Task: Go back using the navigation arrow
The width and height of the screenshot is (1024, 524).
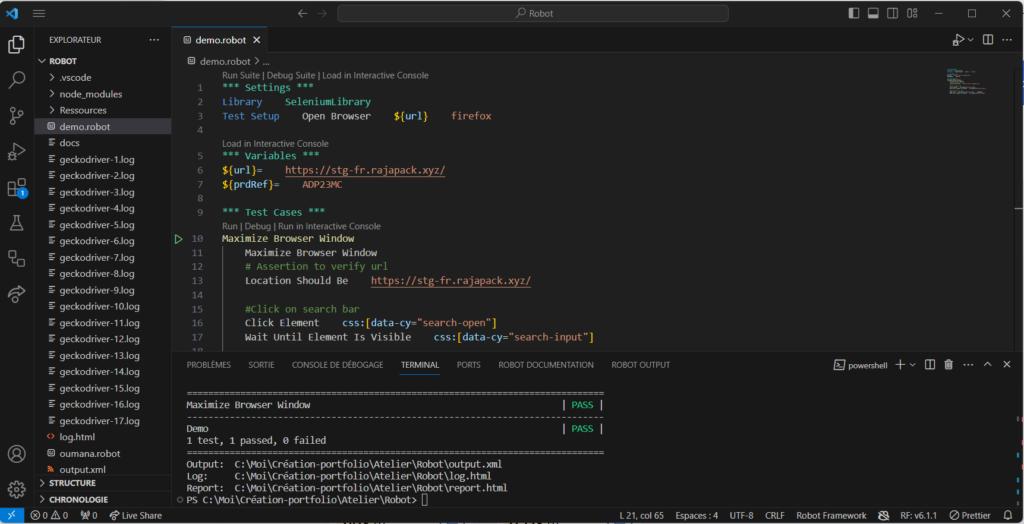Action: tap(302, 14)
